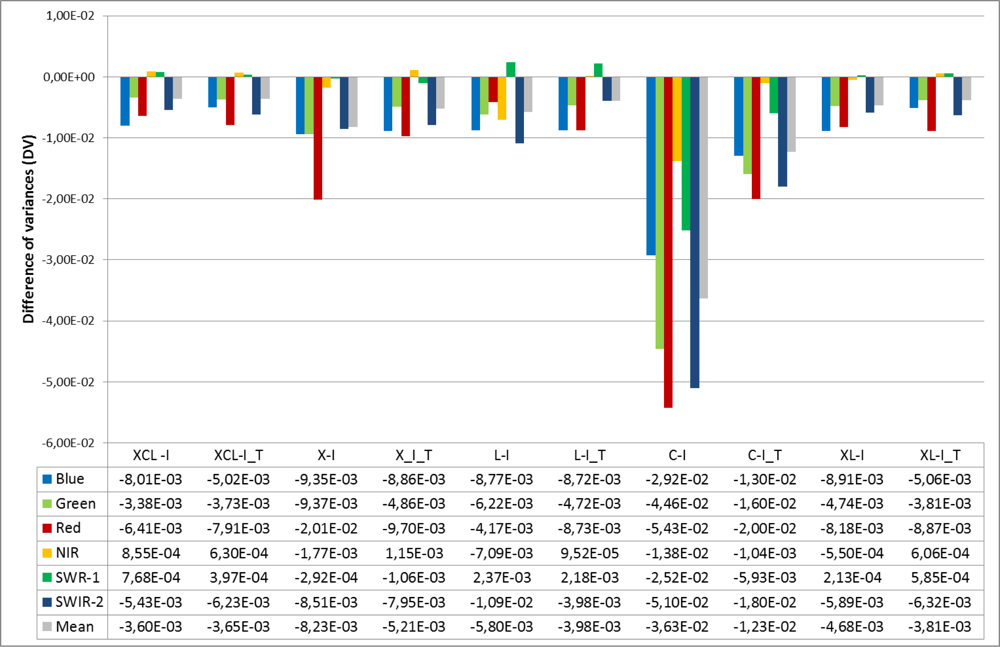Viewport: 1000px width, 647px height.
Task: Select the Red legend key square
Action: [47, 527]
